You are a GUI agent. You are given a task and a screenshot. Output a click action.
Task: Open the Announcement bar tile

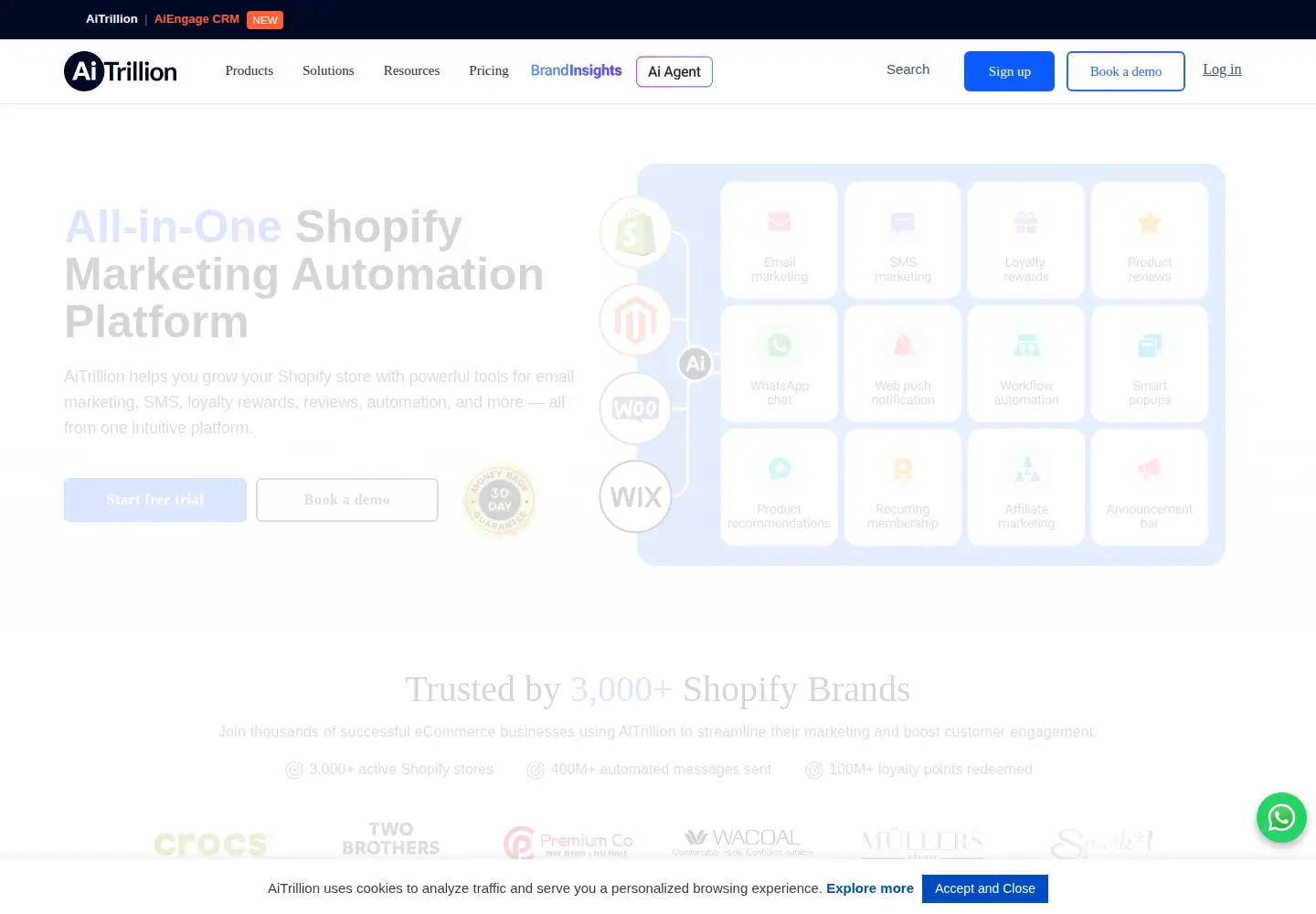1150,487
